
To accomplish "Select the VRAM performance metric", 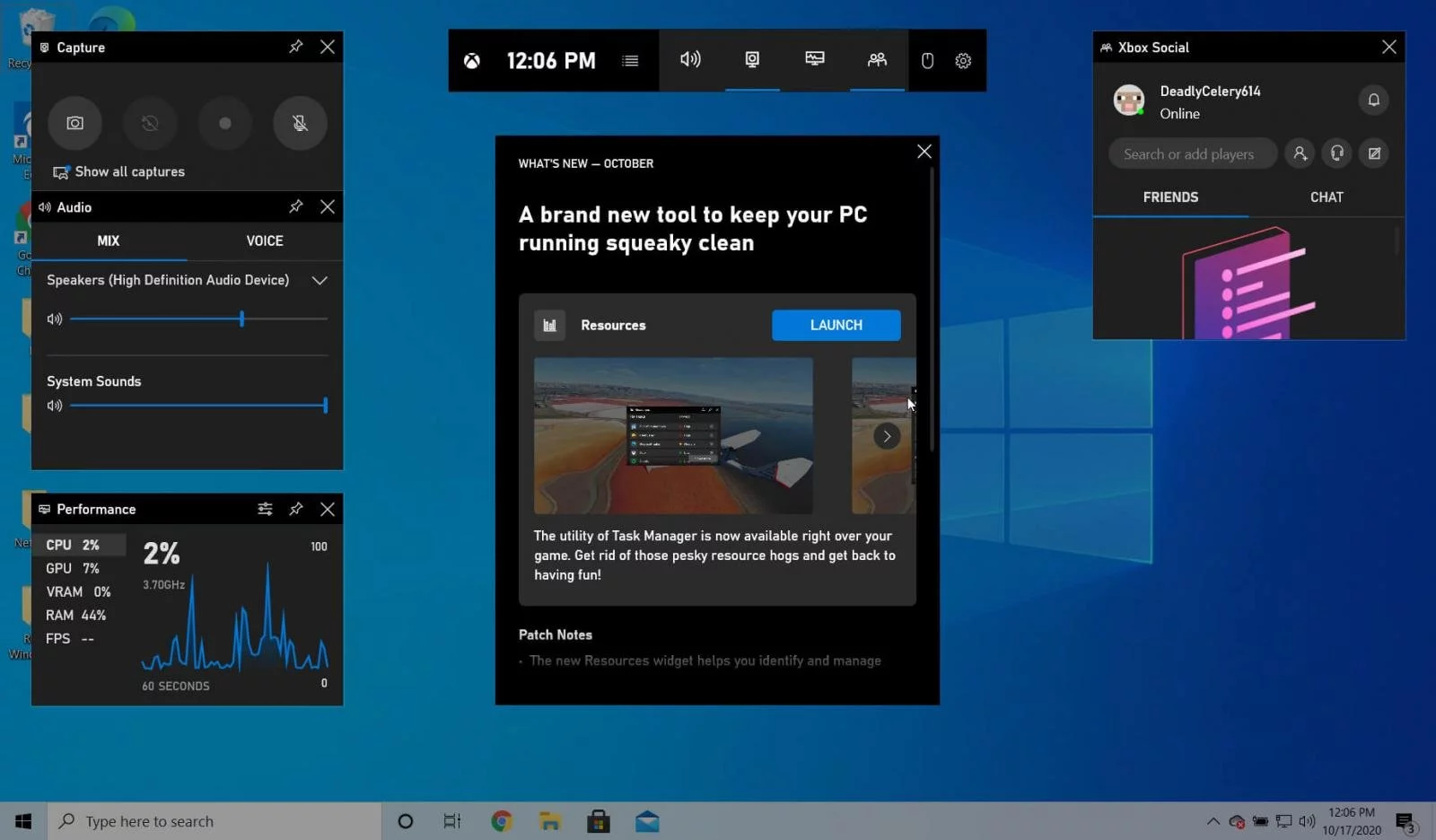I will click(79, 591).
